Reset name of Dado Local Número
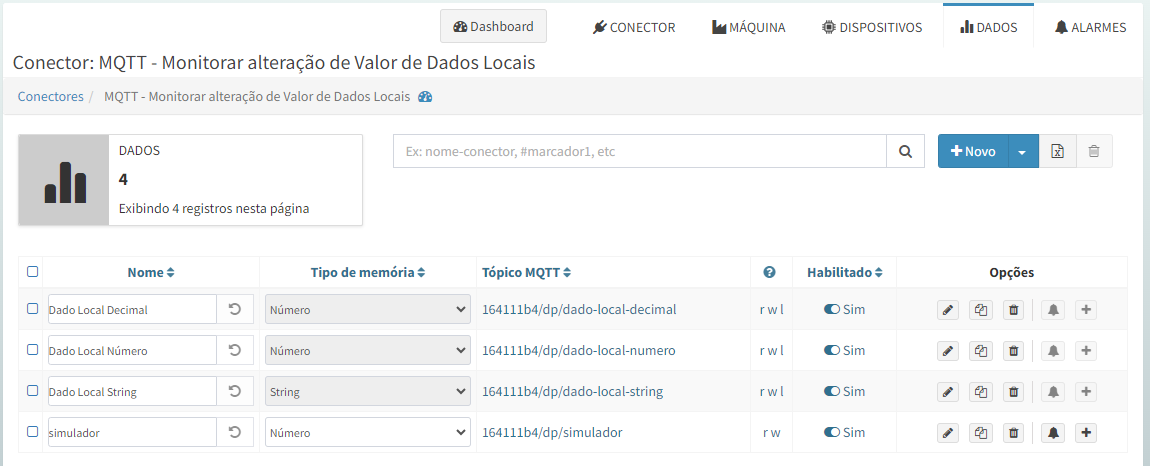The image size is (1150, 466). point(235,351)
